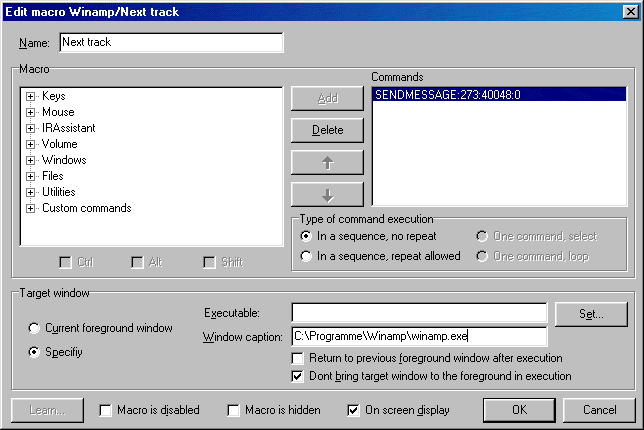644x430 pixels.
Task: Tick the Ctrl modifier checkbox
Action: [x=65, y=262]
